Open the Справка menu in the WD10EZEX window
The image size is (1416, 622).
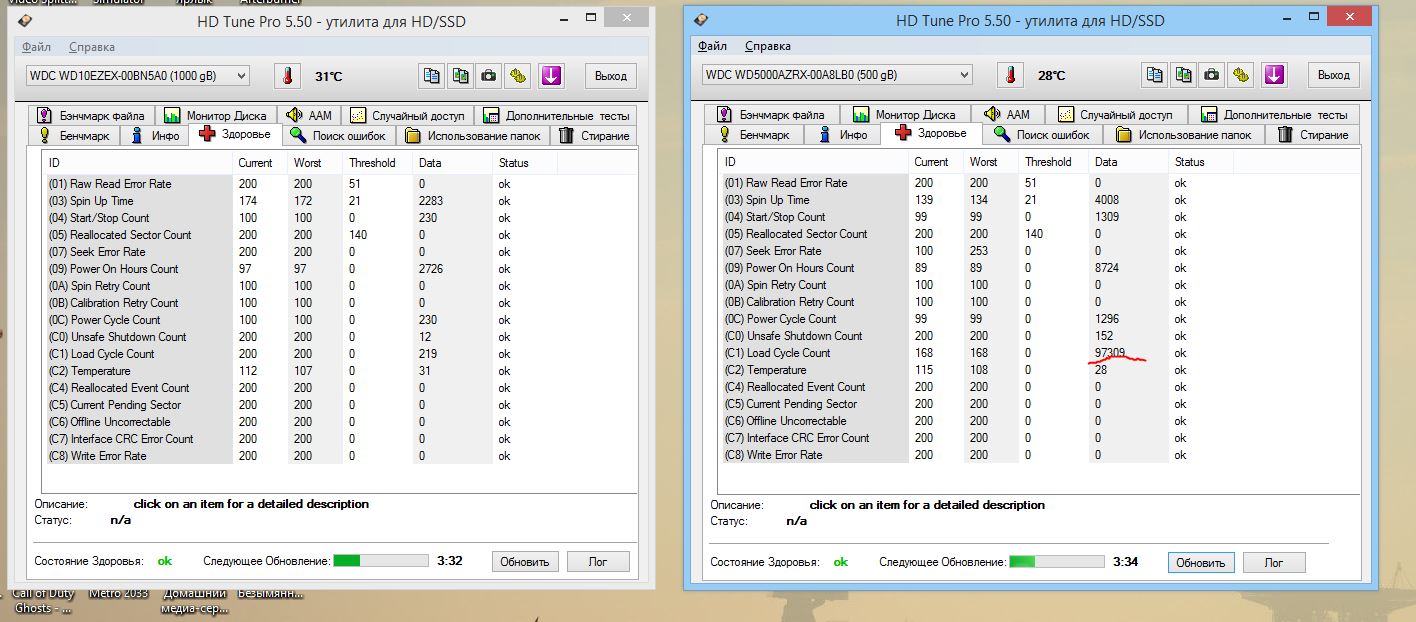pyautogui.click(x=92, y=47)
